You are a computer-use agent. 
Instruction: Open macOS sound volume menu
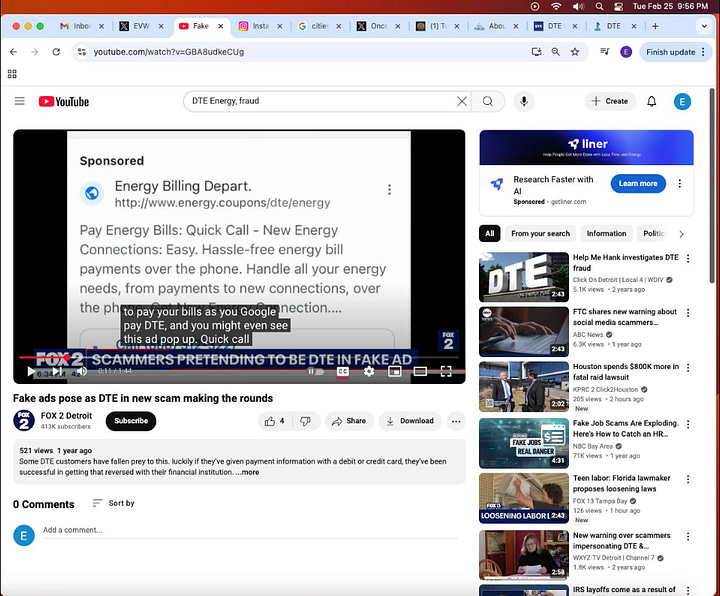point(578,6)
